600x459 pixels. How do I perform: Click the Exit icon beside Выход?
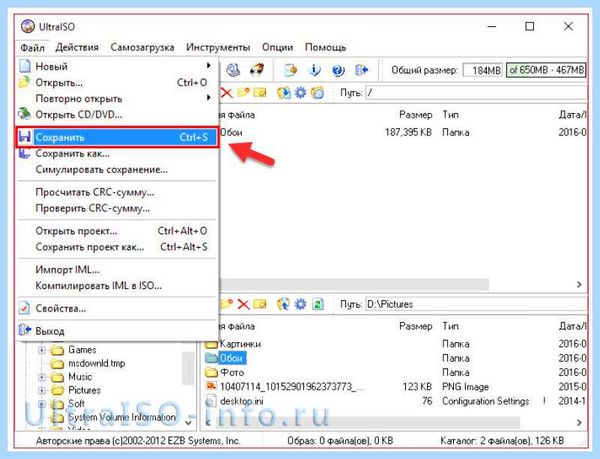[25, 330]
